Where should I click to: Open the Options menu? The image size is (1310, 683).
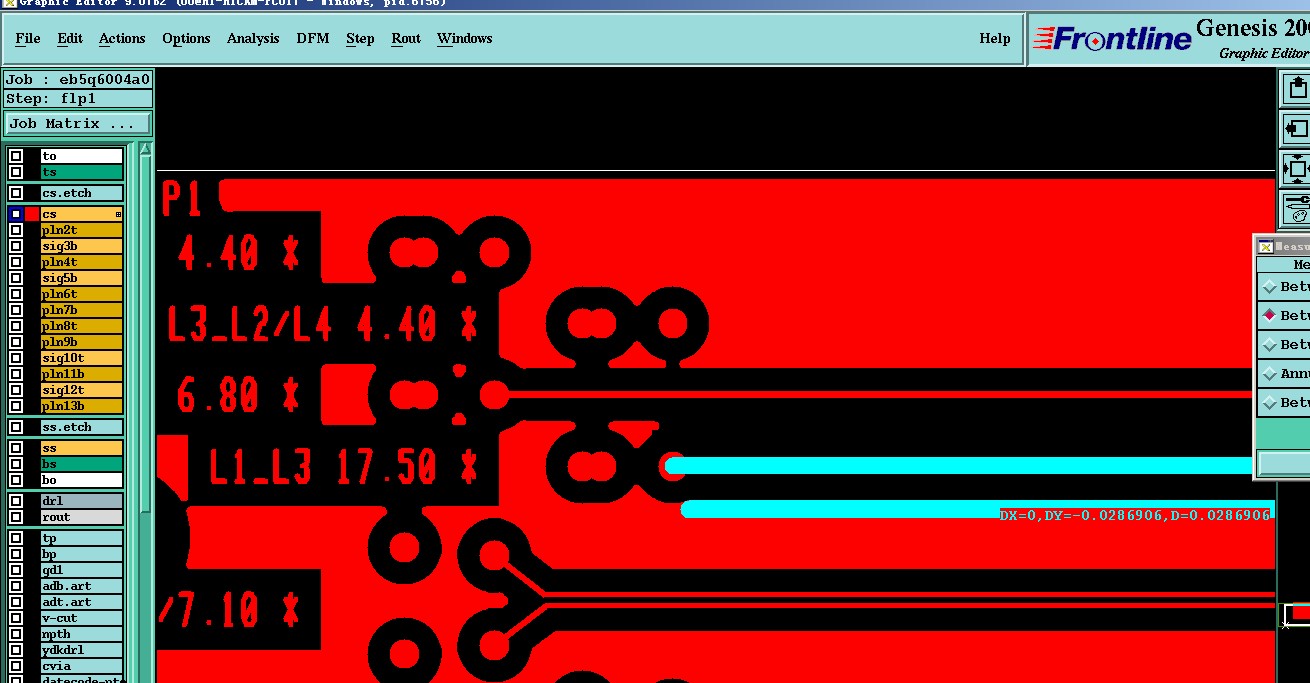click(x=186, y=38)
